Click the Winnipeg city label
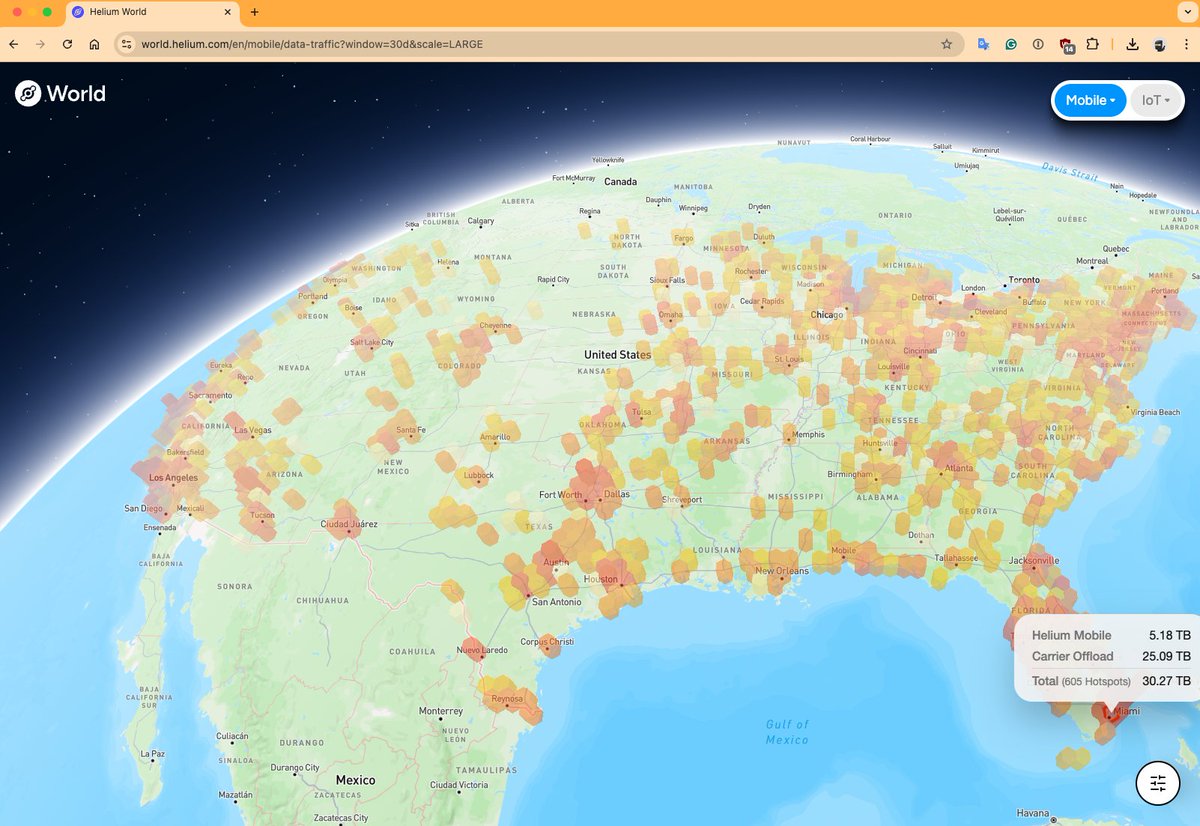This screenshot has height=826, width=1200. (693, 208)
